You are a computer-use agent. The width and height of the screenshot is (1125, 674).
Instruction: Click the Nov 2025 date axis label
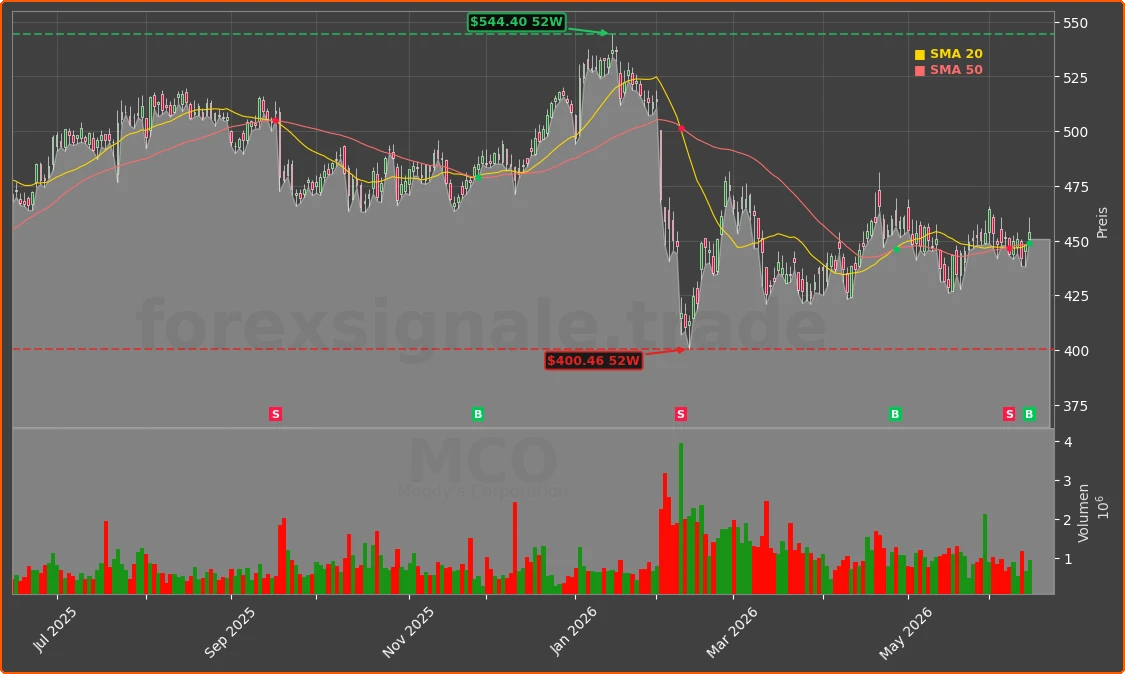pos(408,632)
